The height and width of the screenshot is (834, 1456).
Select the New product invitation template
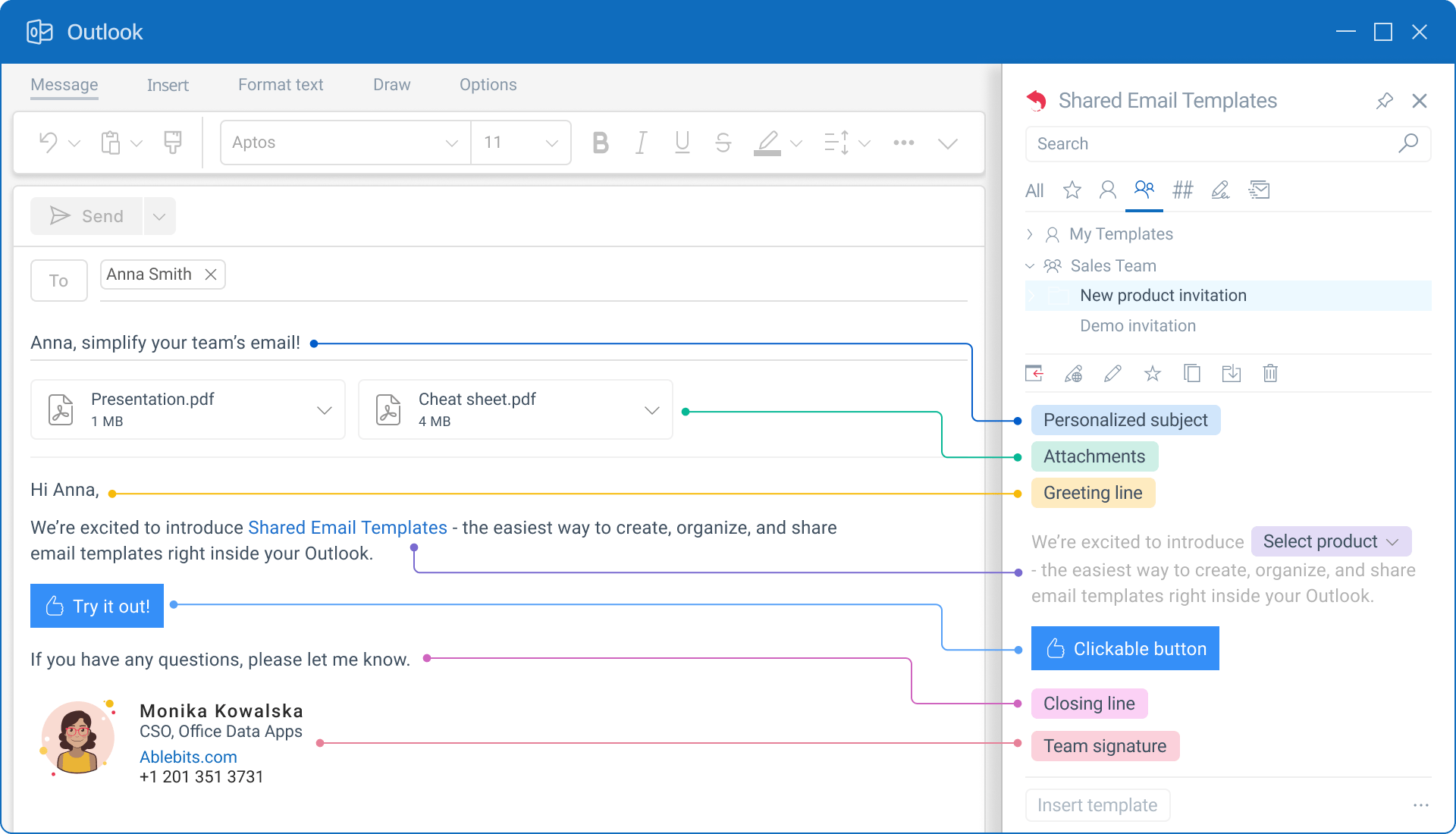pyautogui.click(x=1228, y=296)
